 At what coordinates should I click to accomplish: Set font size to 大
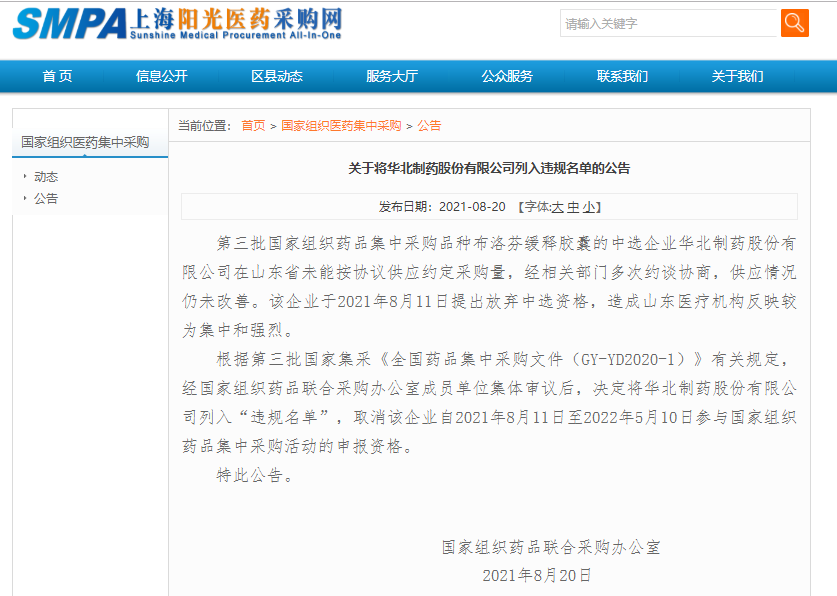tap(557, 207)
